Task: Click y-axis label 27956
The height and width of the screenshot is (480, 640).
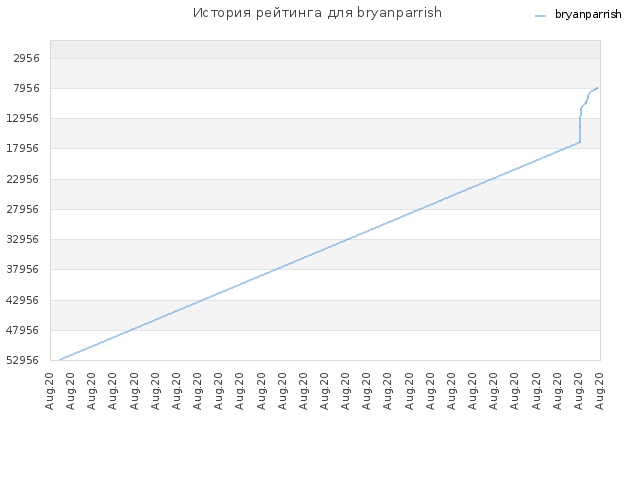Action: click(23, 209)
